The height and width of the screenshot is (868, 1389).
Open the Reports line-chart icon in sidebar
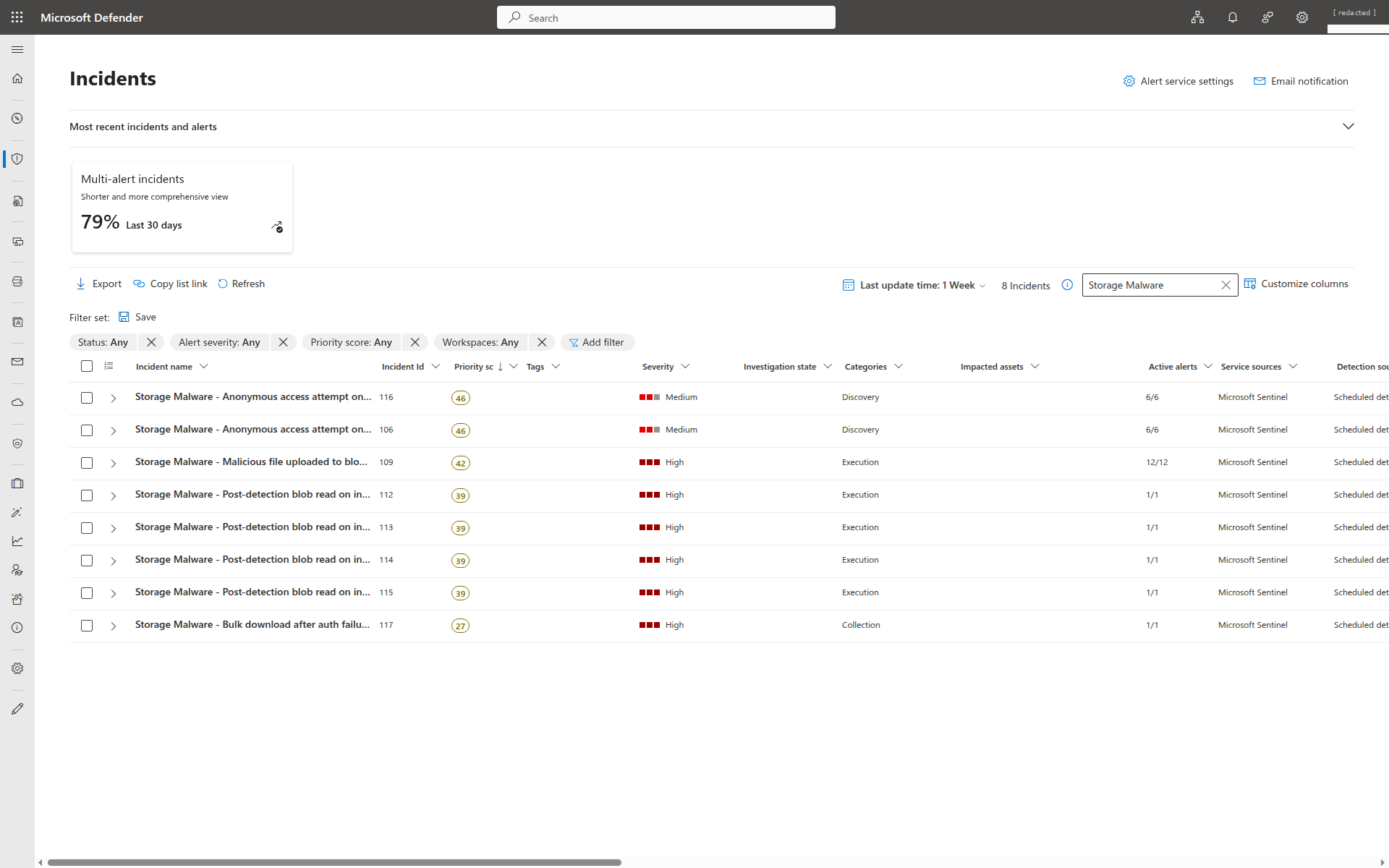coord(17,541)
